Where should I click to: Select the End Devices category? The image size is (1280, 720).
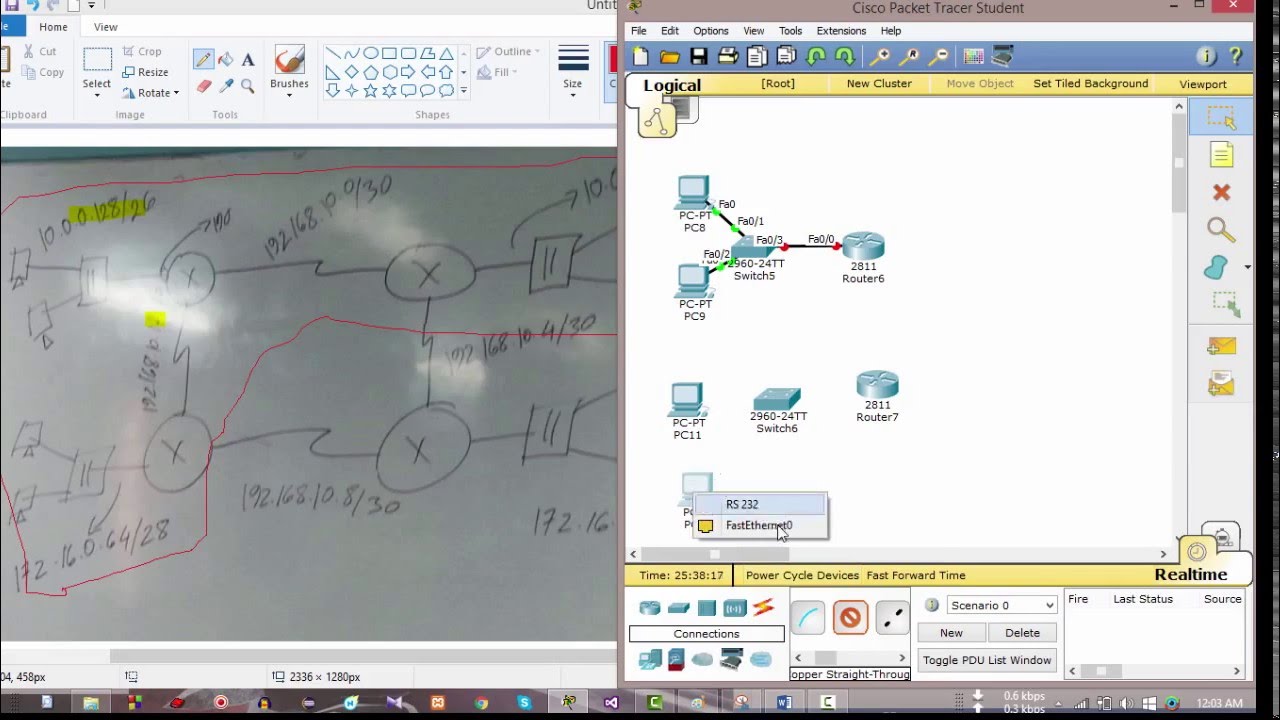[x=650, y=659]
